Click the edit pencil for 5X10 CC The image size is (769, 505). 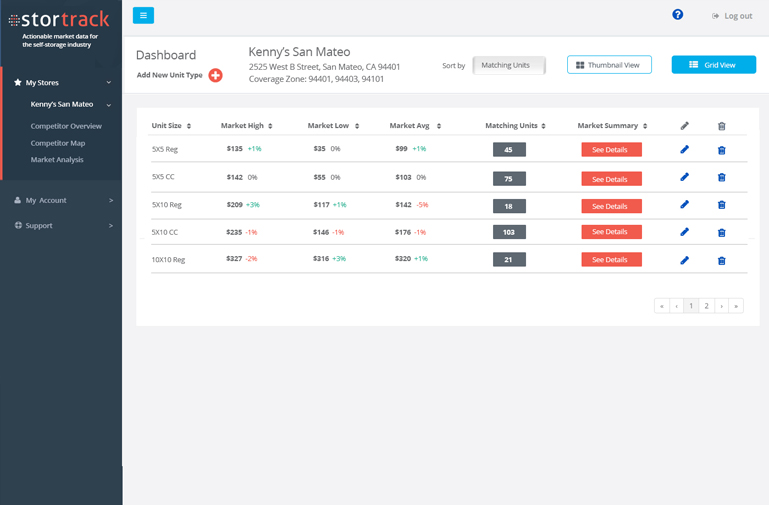[x=684, y=232]
